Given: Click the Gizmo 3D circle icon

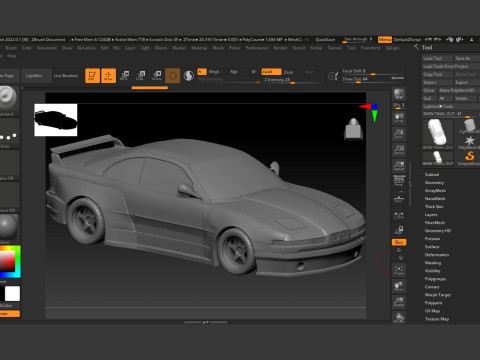Looking at the screenshot, I should (x=173, y=76).
